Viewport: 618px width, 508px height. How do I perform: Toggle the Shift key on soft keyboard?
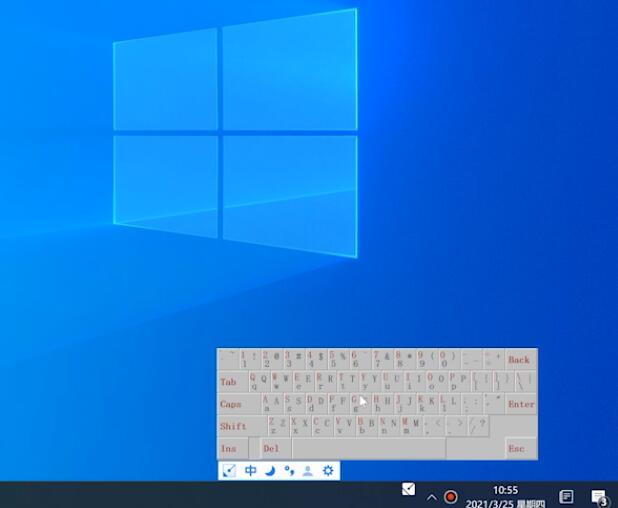point(242,426)
